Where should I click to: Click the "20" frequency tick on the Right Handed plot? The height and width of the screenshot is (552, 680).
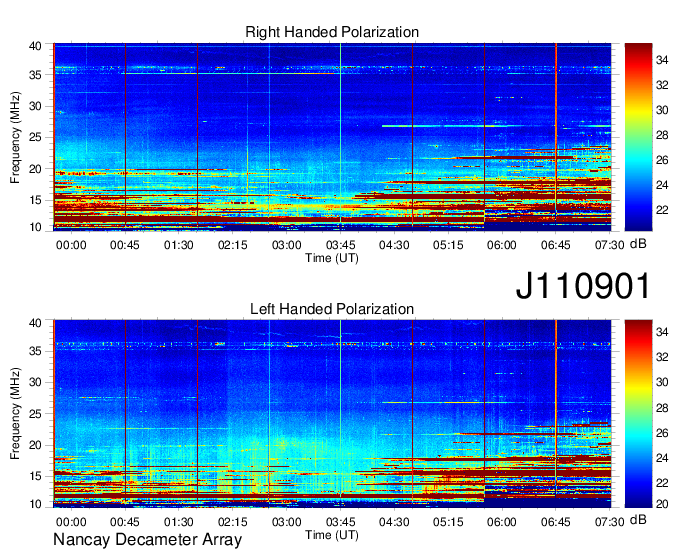(35, 169)
